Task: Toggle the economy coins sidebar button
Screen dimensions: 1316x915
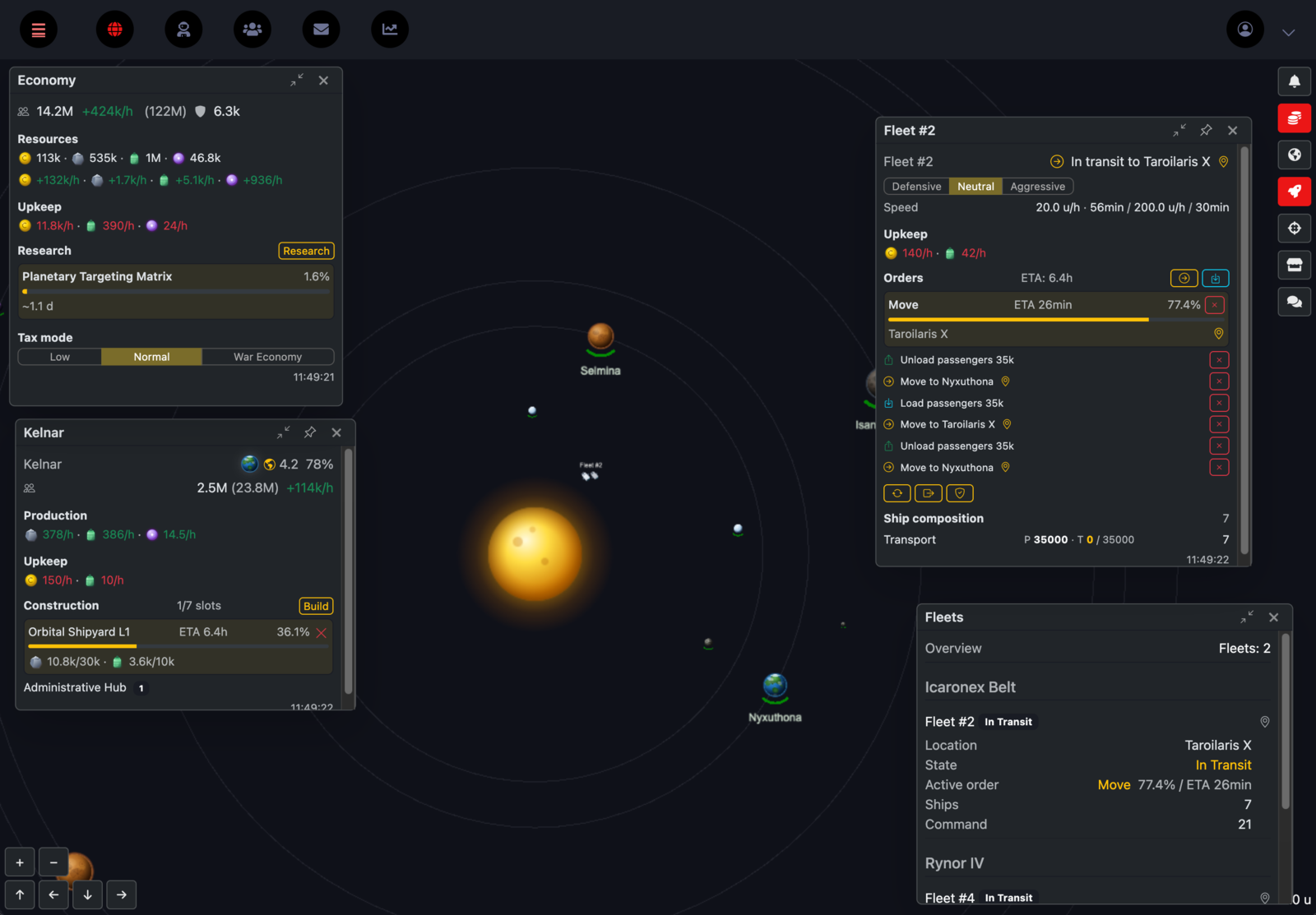Action: pyautogui.click(x=1295, y=118)
